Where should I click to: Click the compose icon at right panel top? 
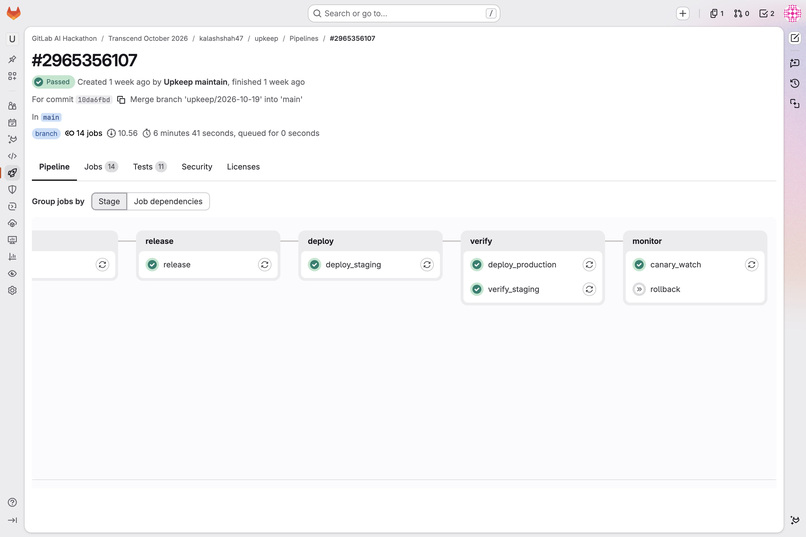point(795,38)
